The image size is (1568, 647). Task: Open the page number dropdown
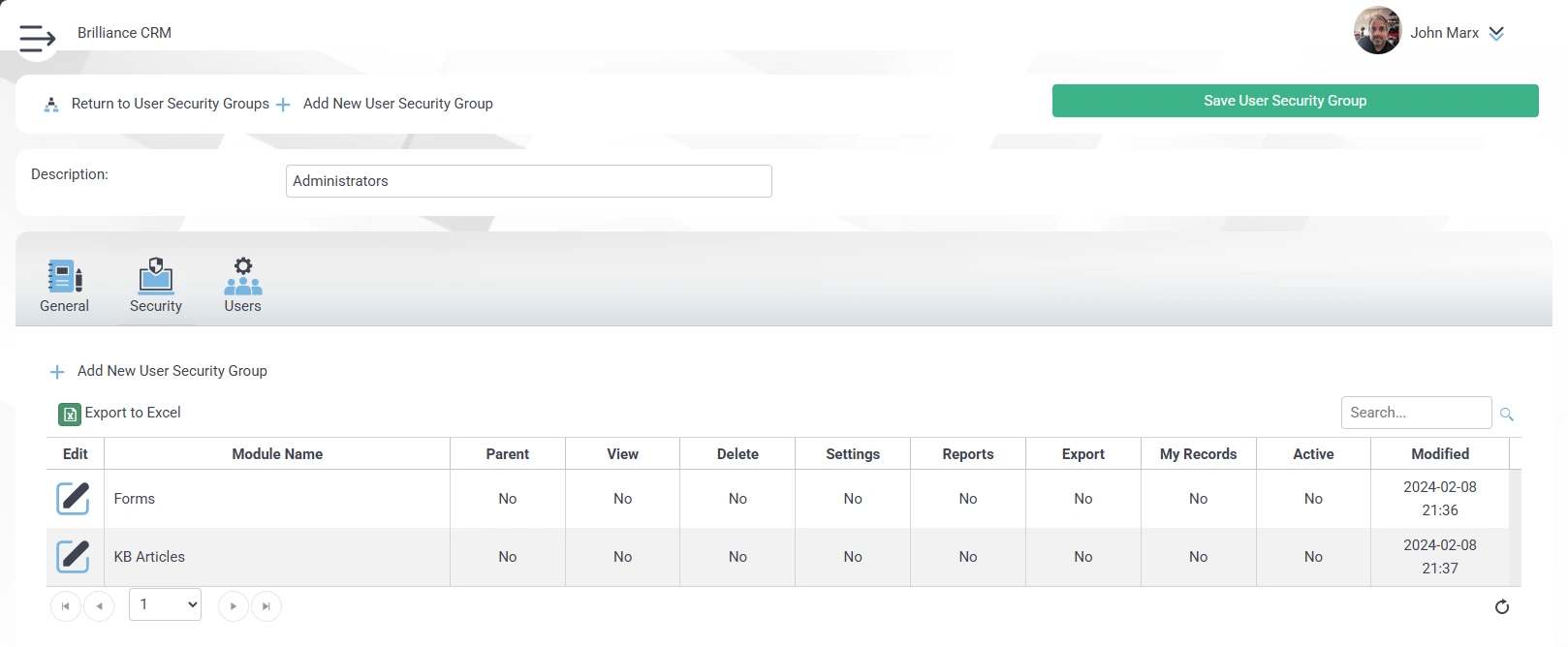[165, 604]
